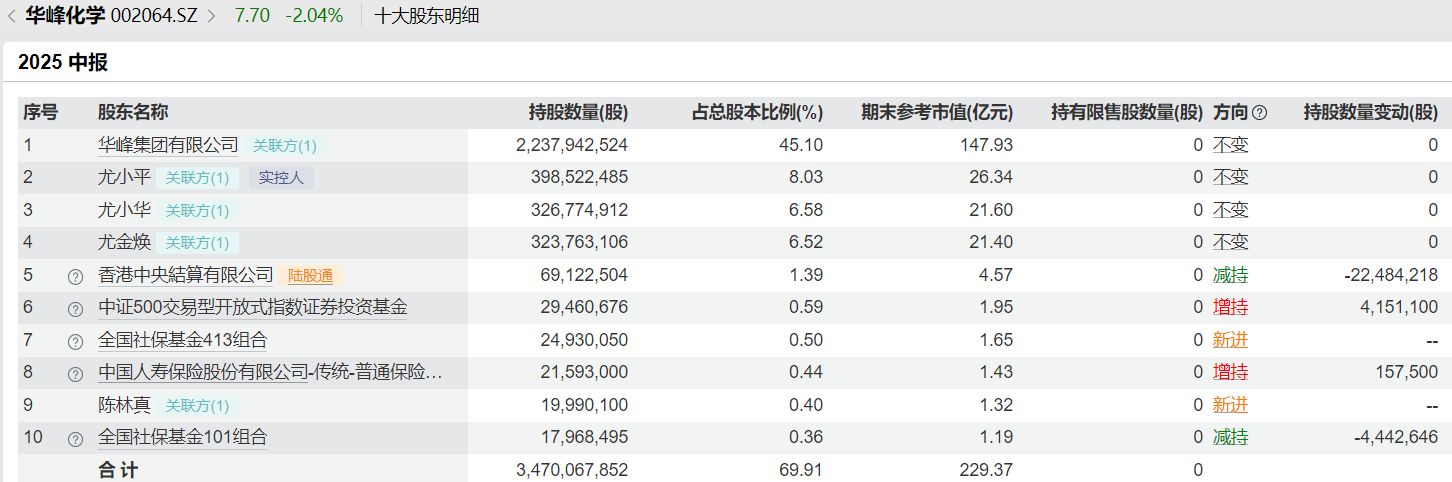Open 十大股东明细 tab title
This screenshot has height=482, width=1452.
[427, 16]
